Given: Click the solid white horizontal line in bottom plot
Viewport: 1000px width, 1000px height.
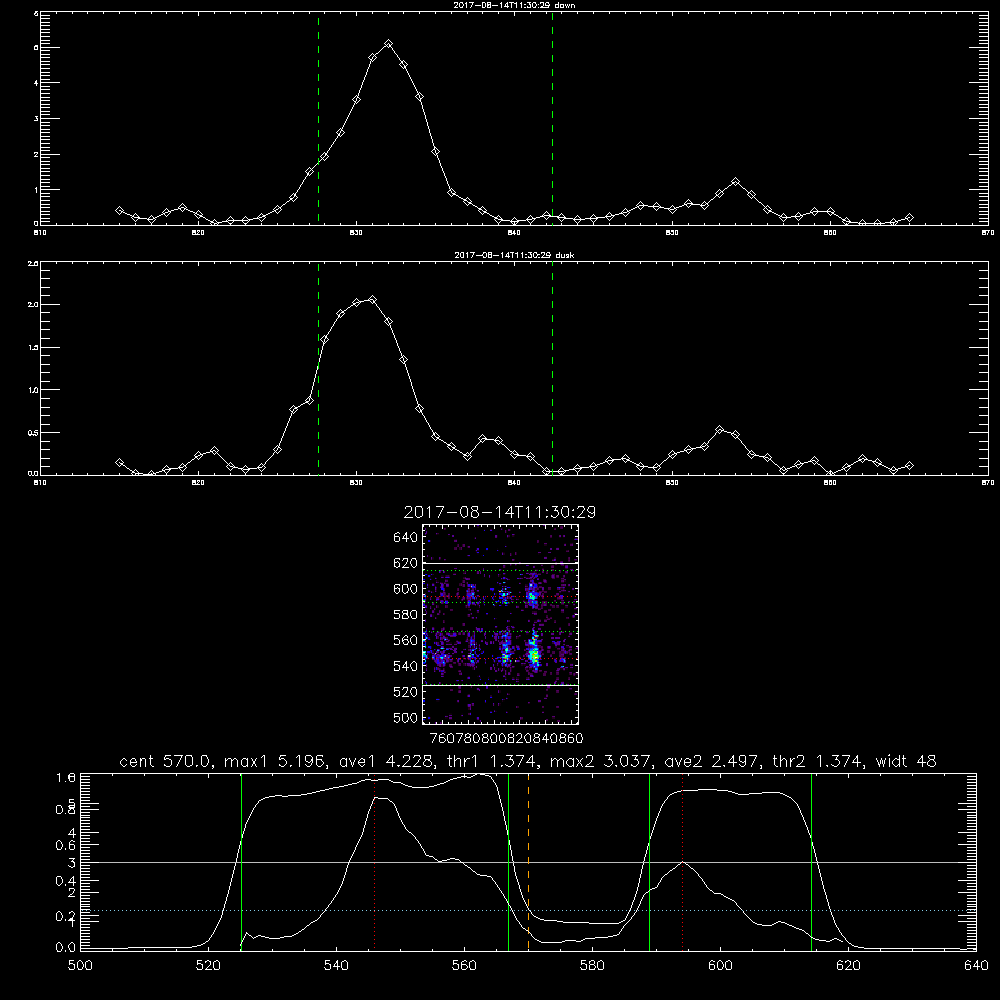Looking at the screenshot, I should [x=528, y=862].
